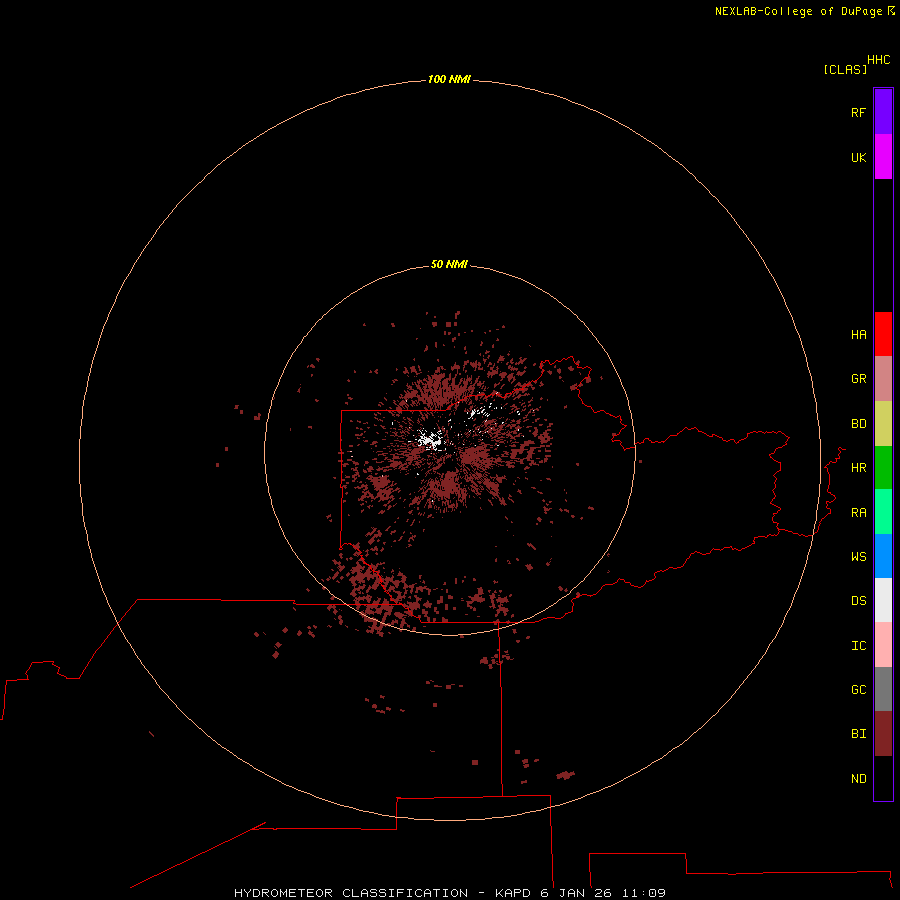
Task: Click the [CLAS] units label
Action: click(x=845, y=69)
